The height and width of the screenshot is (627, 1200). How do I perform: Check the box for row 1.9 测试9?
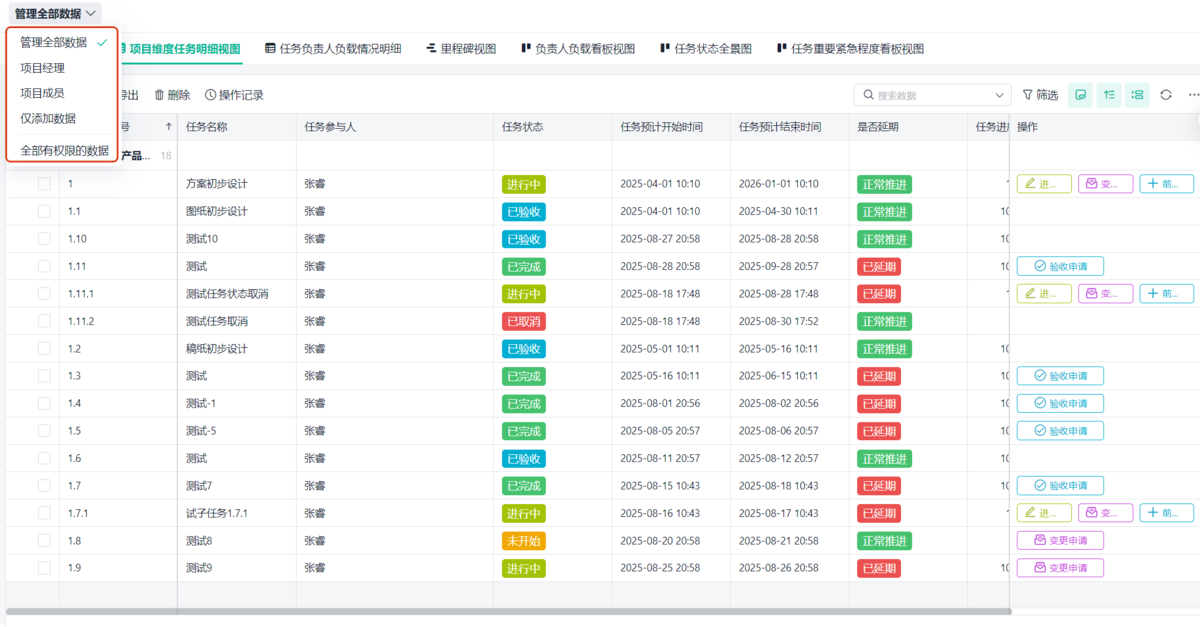[x=44, y=568]
